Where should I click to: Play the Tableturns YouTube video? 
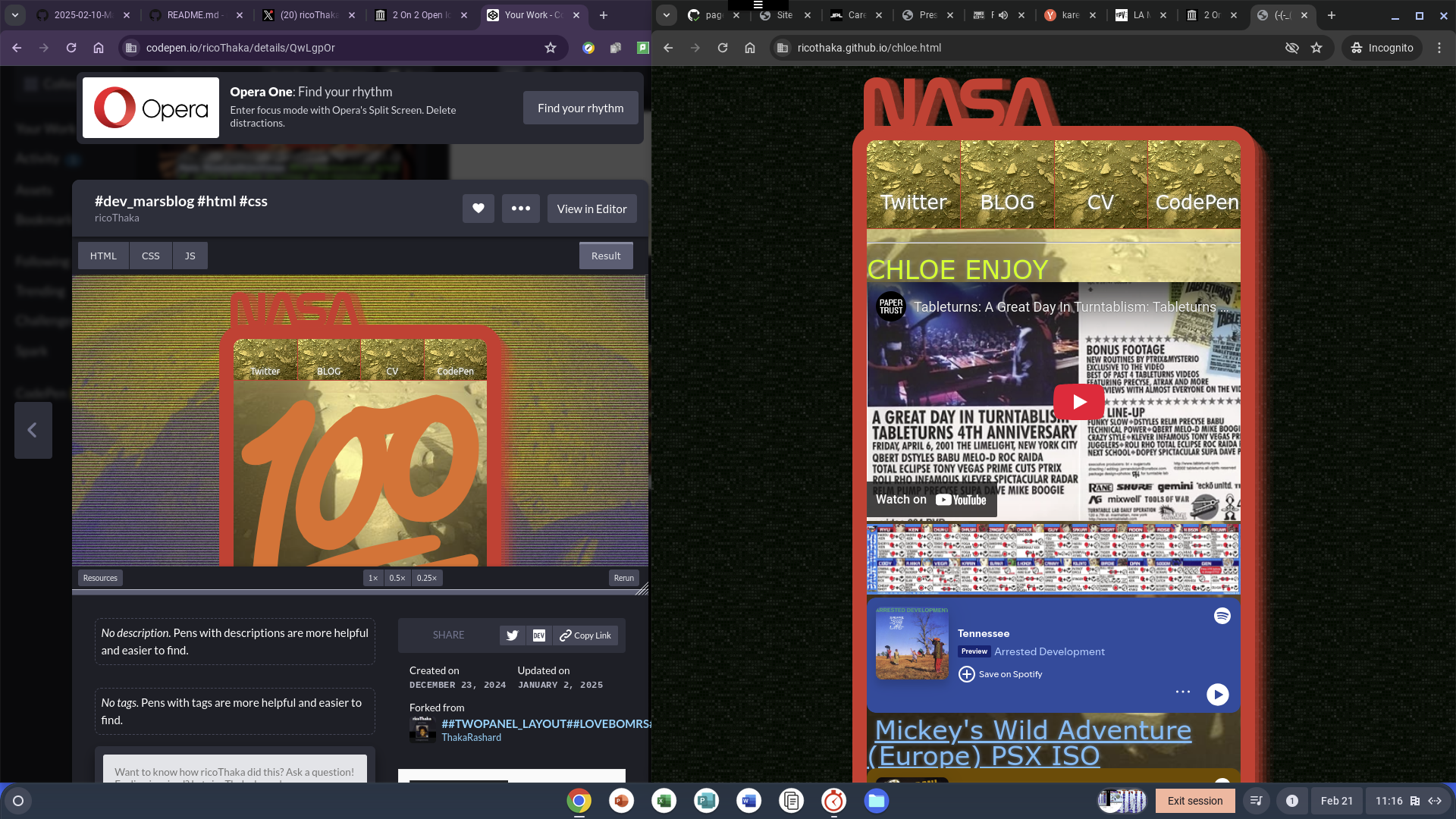(1078, 402)
